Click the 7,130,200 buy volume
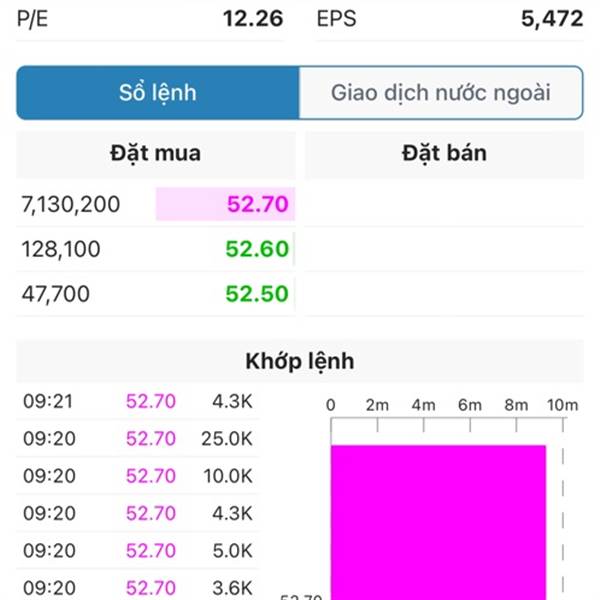The height and width of the screenshot is (600, 600). 71,204
